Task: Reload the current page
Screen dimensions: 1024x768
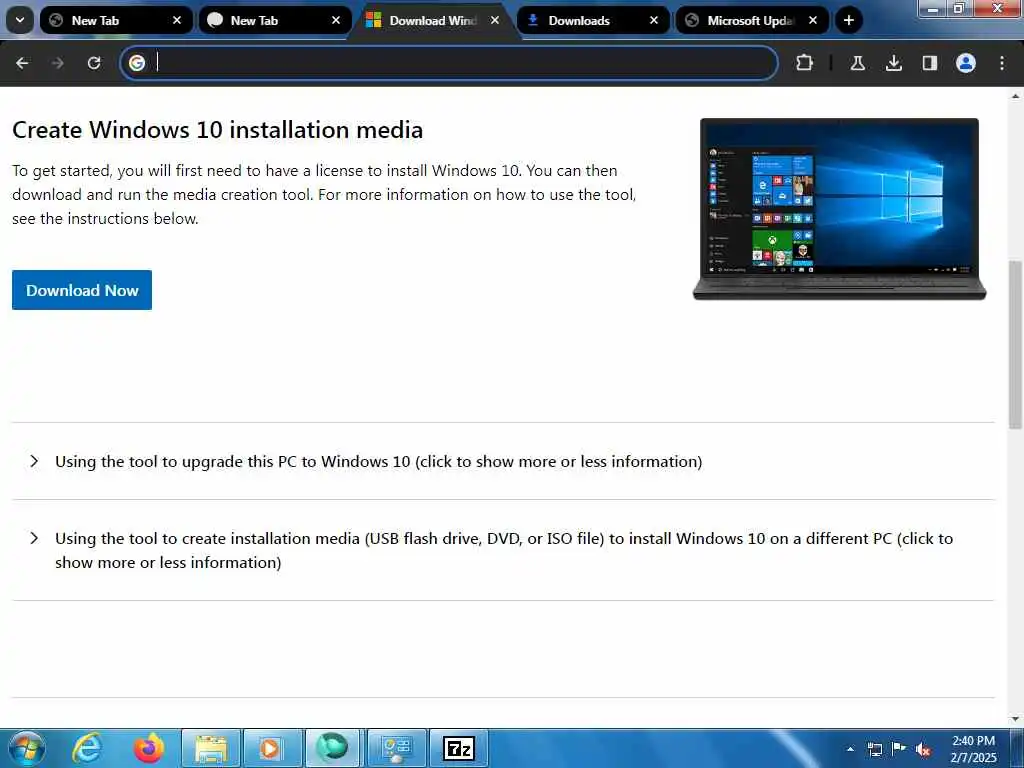Action: (94, 63)
